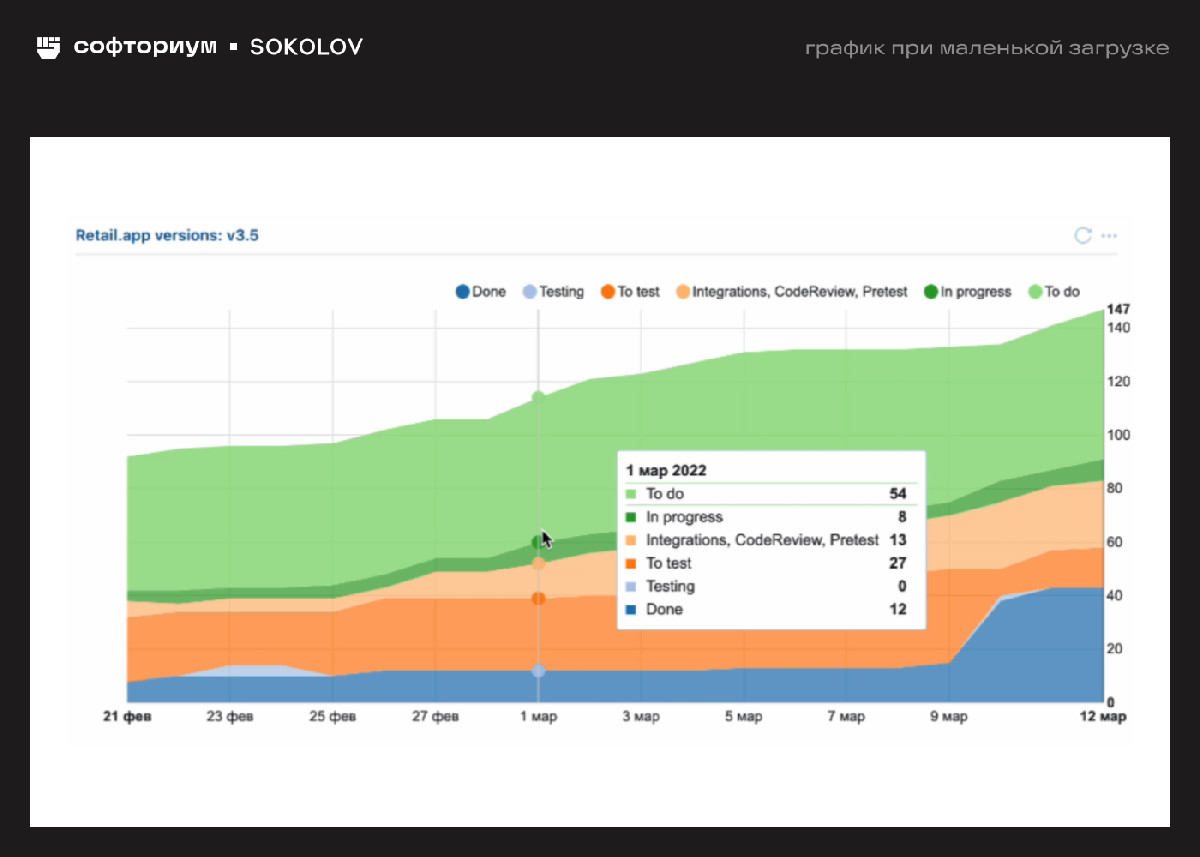1200x857 pixels.
Task: Click the In progress marker at 1 мар
Action: click(539, 542)
